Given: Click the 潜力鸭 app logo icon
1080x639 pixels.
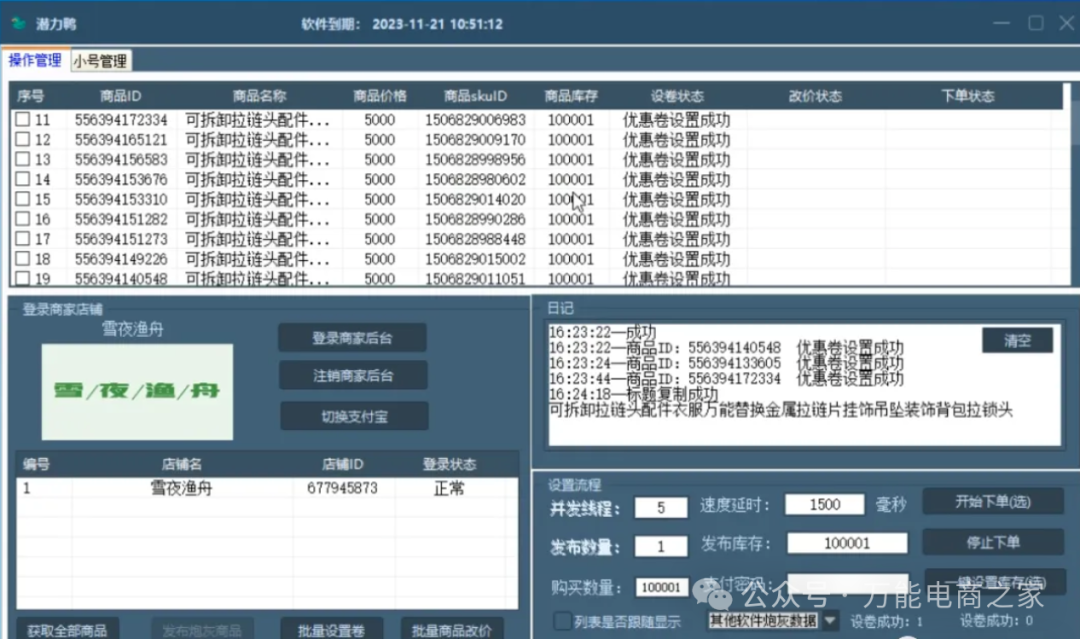Looking at the screenshot, I should click(18, 23).
